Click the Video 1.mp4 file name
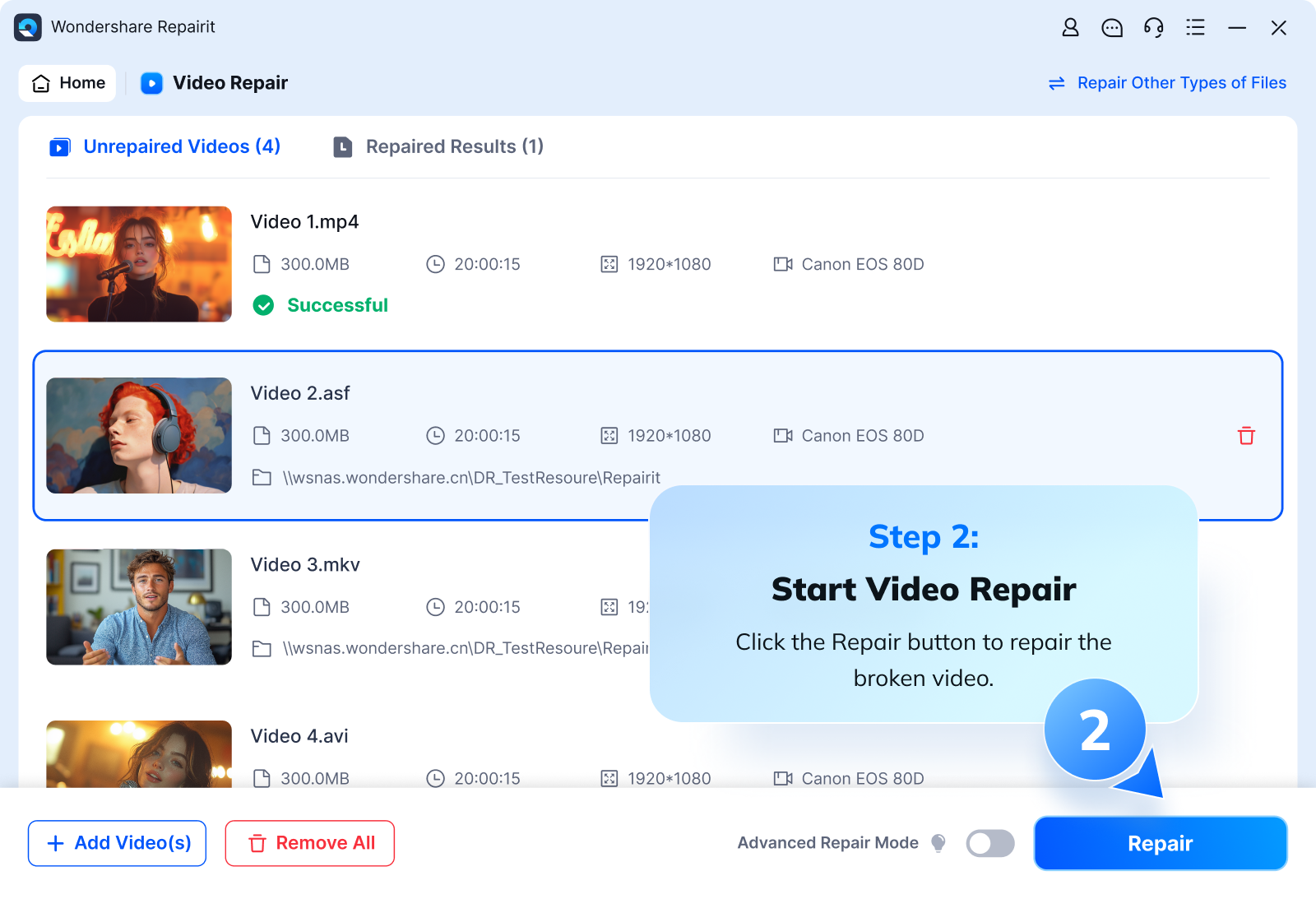The image size is (1316, 899). point(304,222)
